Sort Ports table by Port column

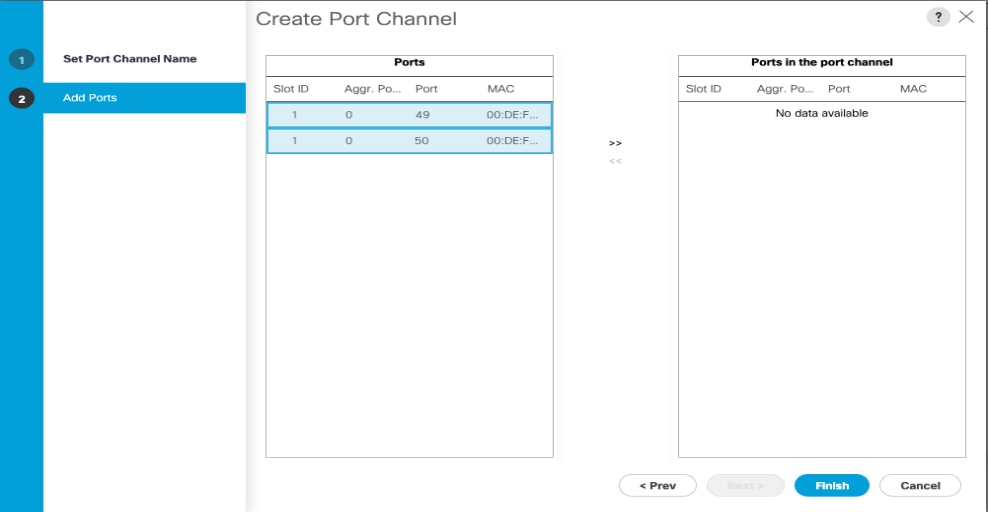tap(426, 89)
